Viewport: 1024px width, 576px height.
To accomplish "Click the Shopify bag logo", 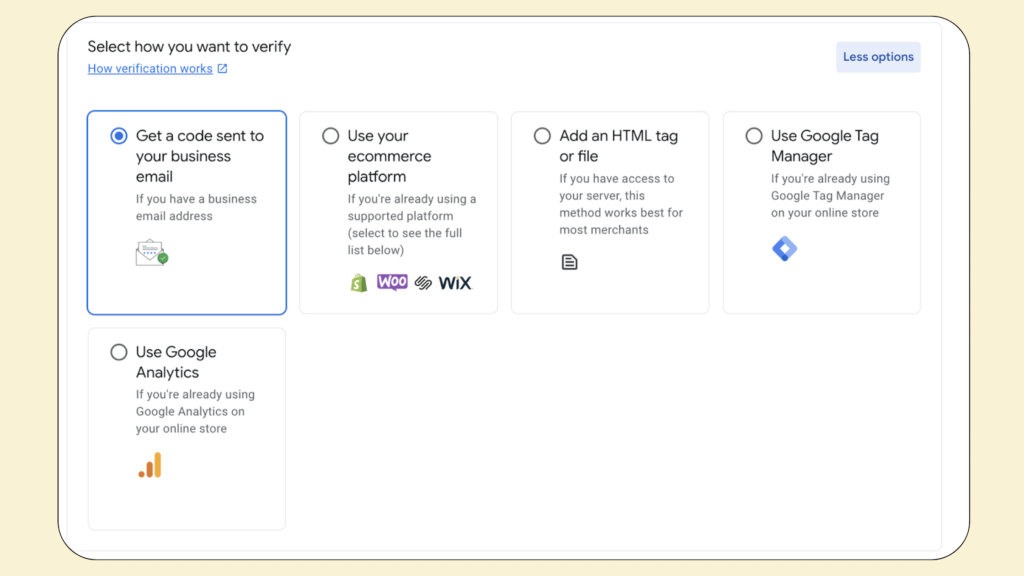I will click(x=359, y=283).
